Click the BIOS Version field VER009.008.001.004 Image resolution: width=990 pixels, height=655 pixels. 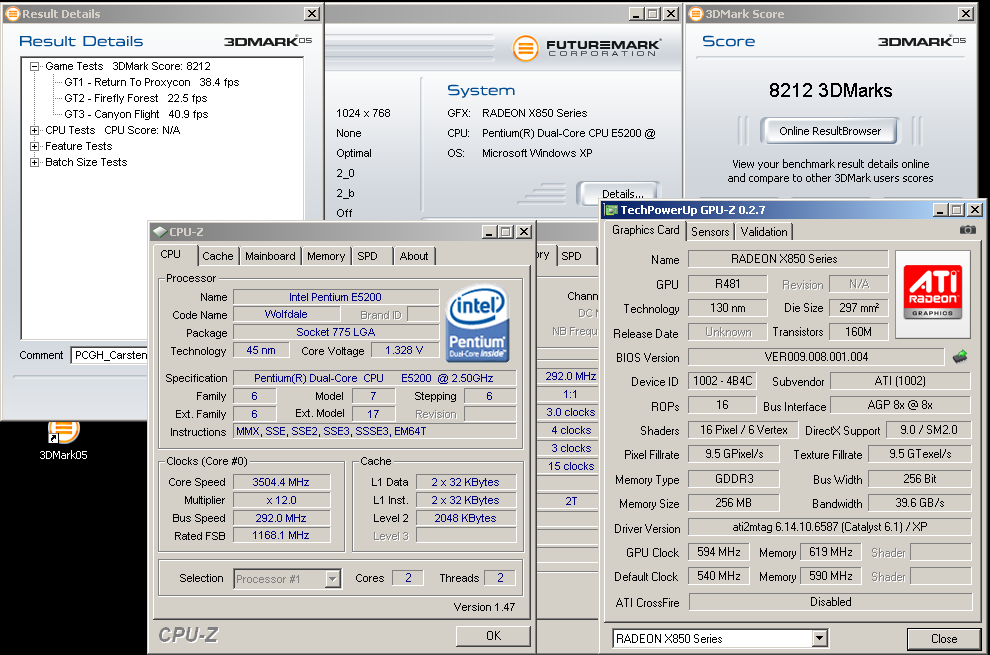pos(816,357)
